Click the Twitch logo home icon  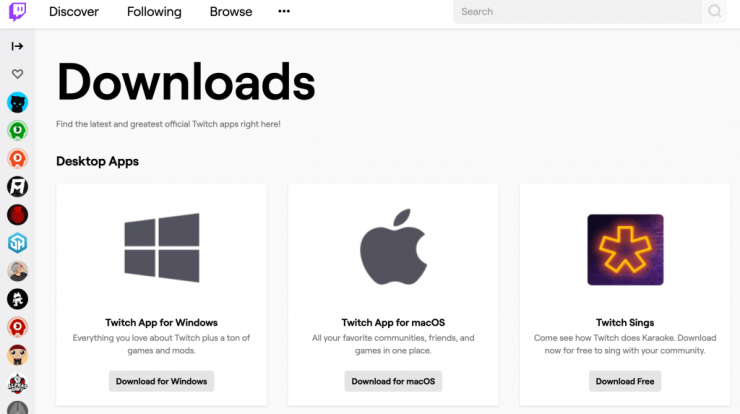point(17,11)
